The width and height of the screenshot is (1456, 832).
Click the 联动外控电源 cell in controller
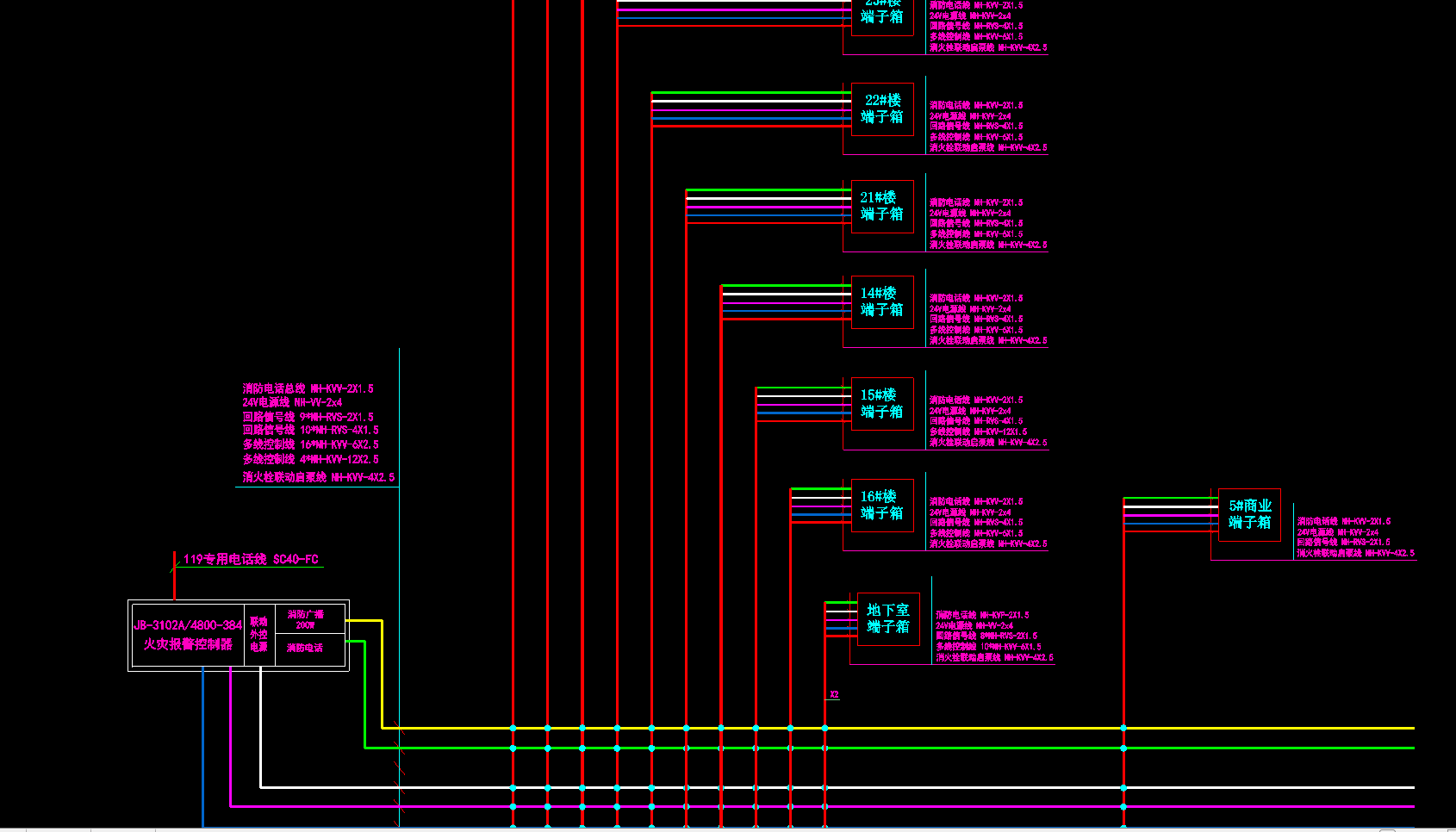coord(258,634)
